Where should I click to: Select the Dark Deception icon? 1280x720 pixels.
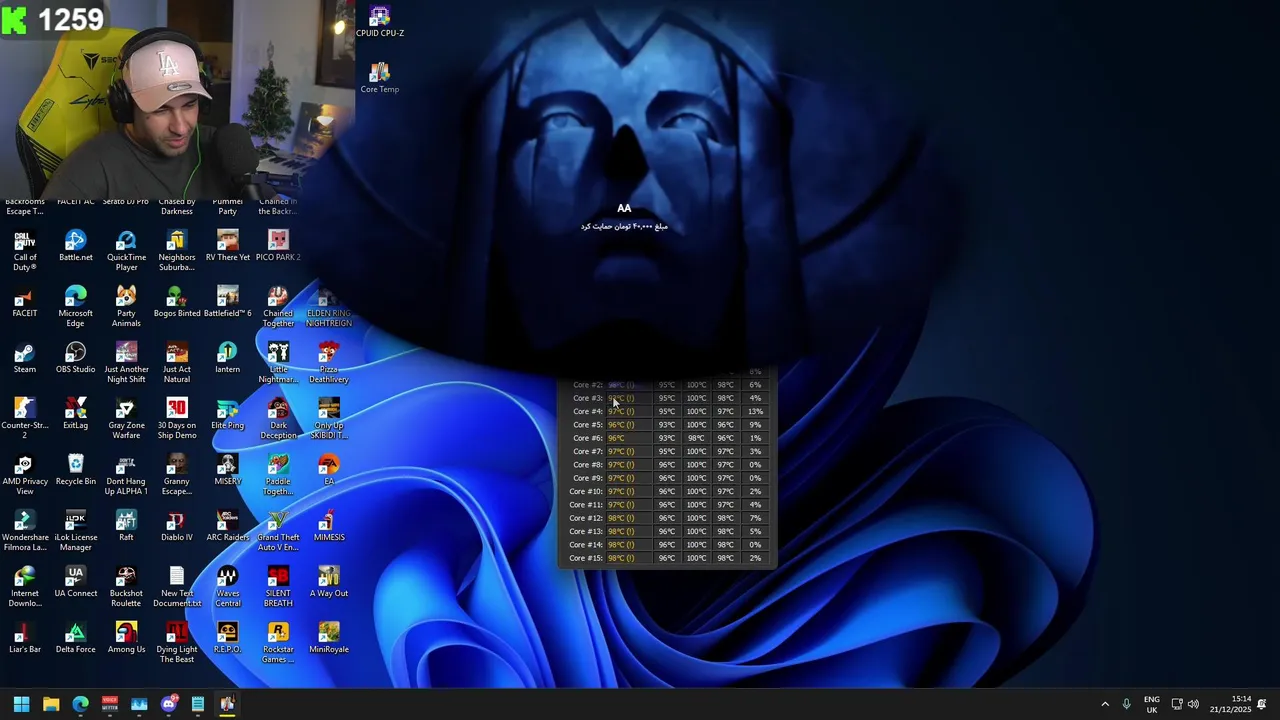pos(278,419)
